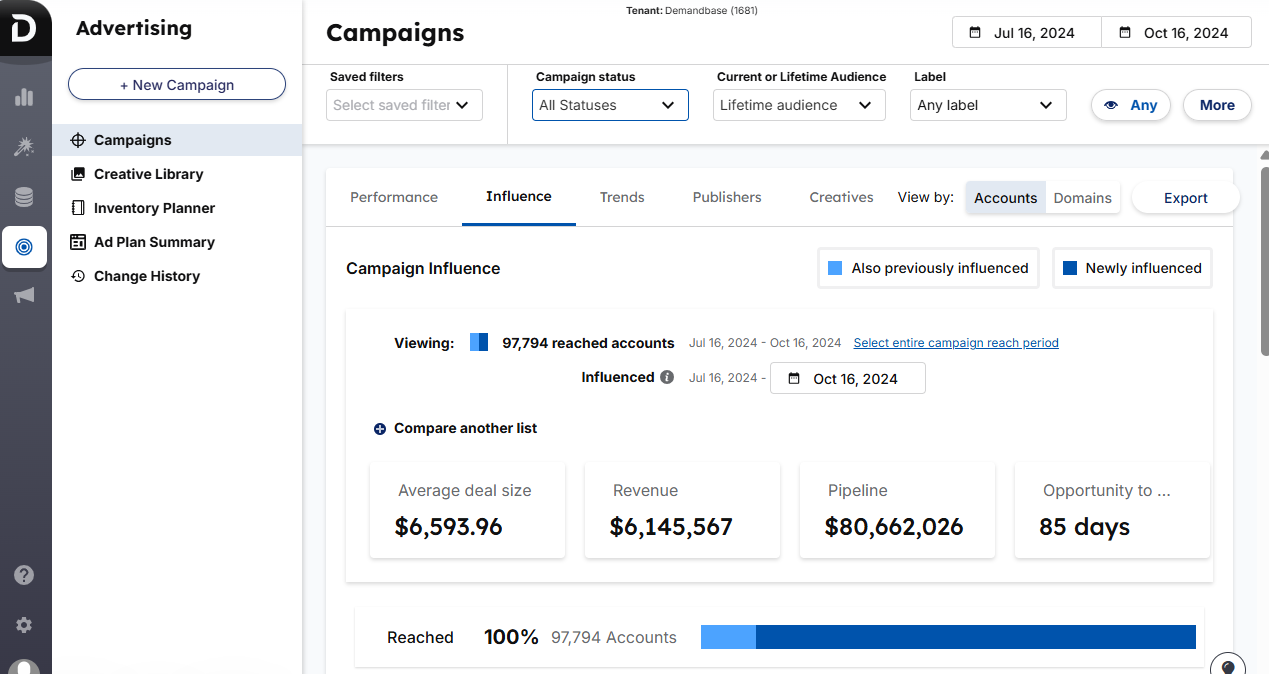
Task: Open the Publishers tab
Action: coord(727,197)
